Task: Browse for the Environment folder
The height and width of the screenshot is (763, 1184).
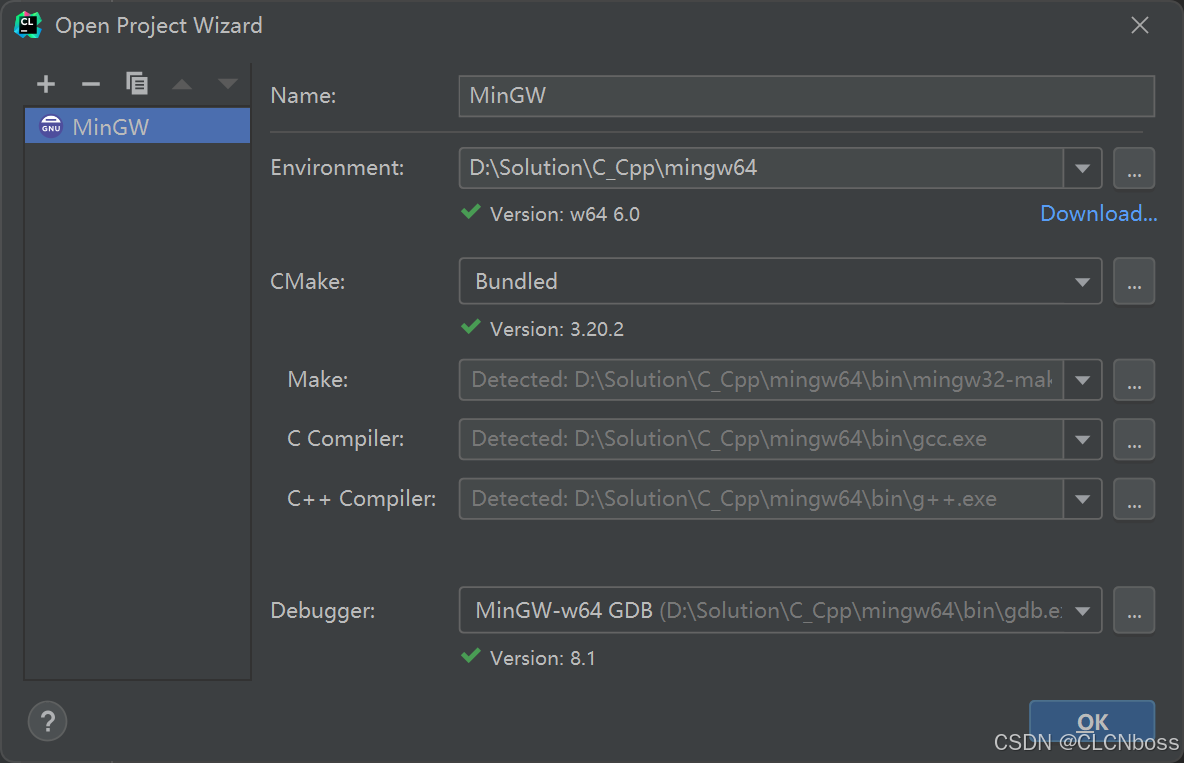Action: tap(1134, 168)
